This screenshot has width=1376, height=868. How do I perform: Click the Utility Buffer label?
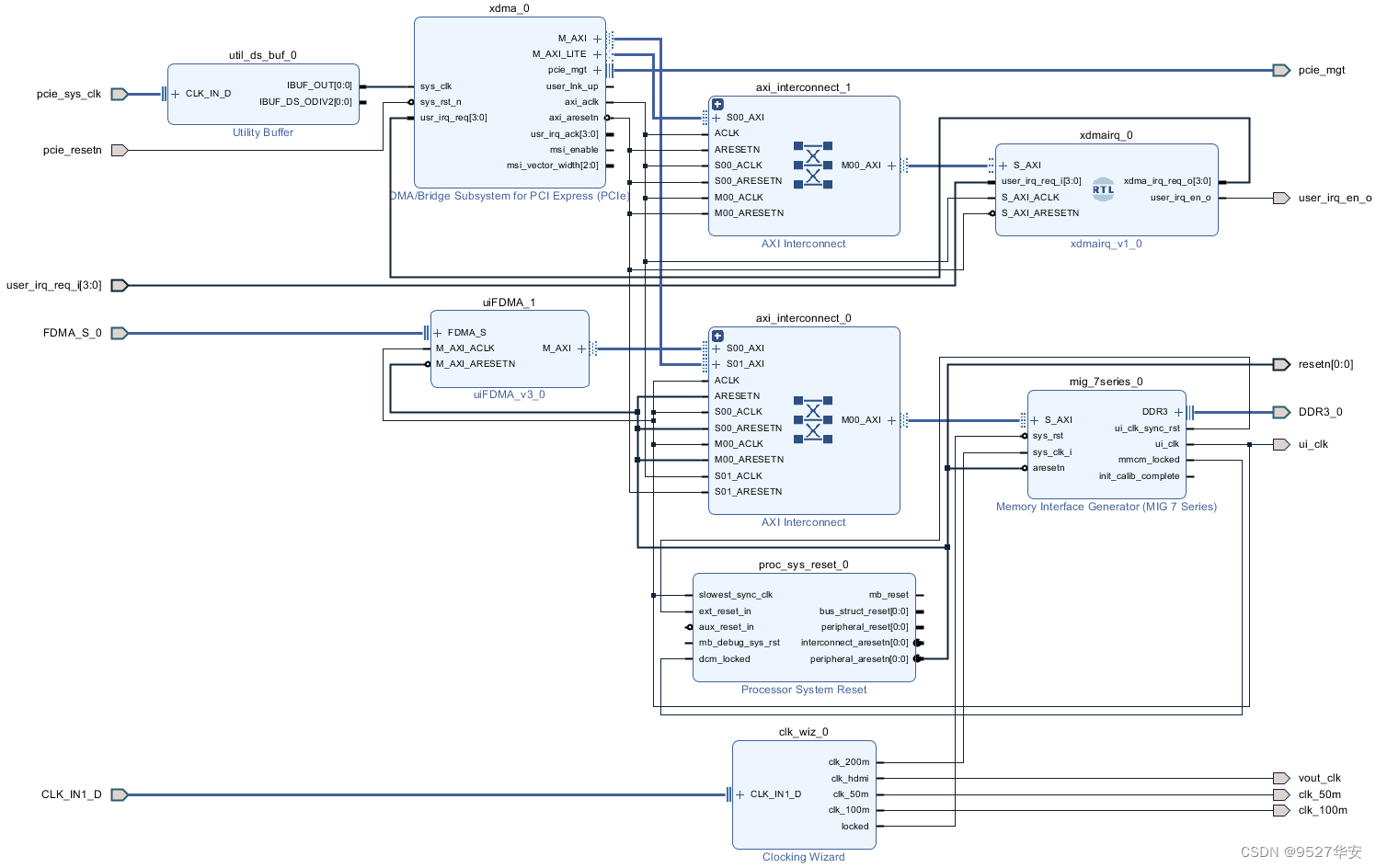[263, 132]
